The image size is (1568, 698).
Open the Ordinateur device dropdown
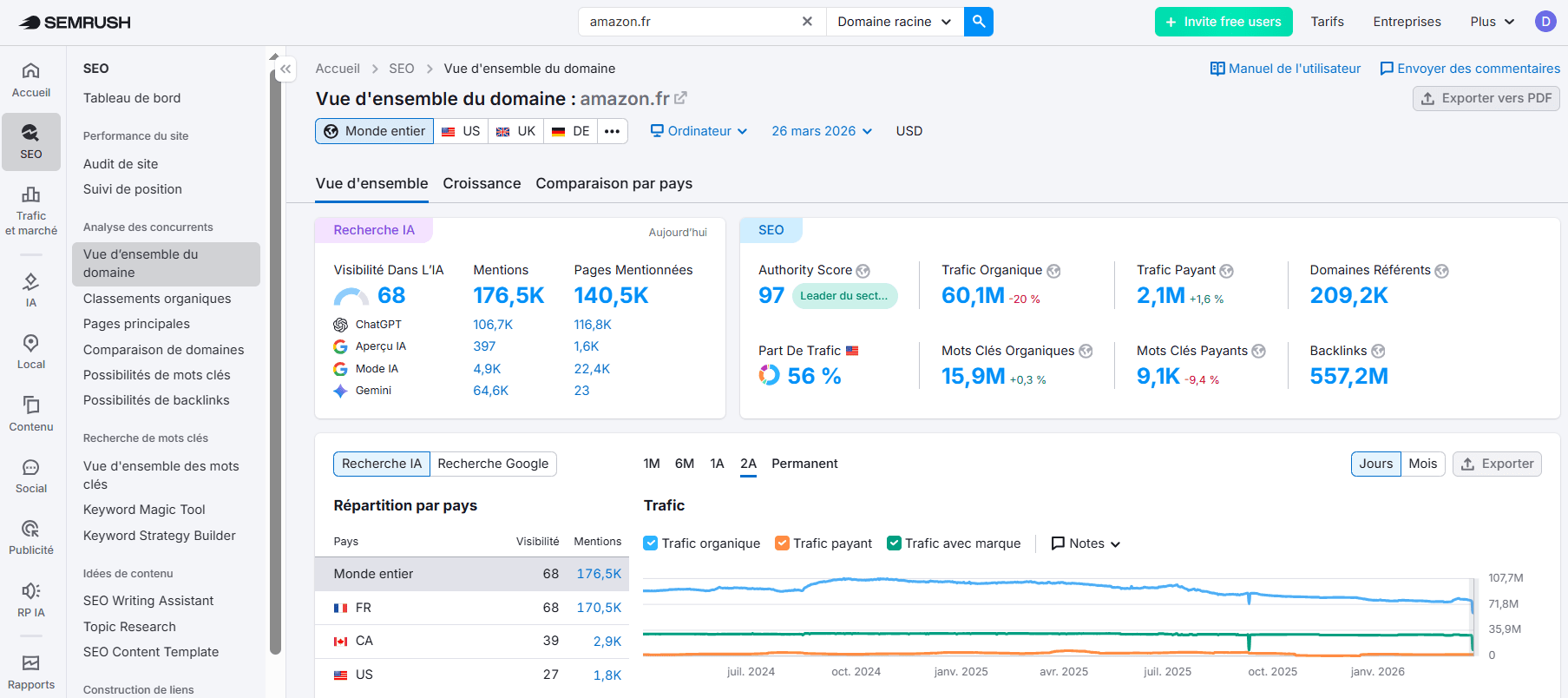[699, 131]
